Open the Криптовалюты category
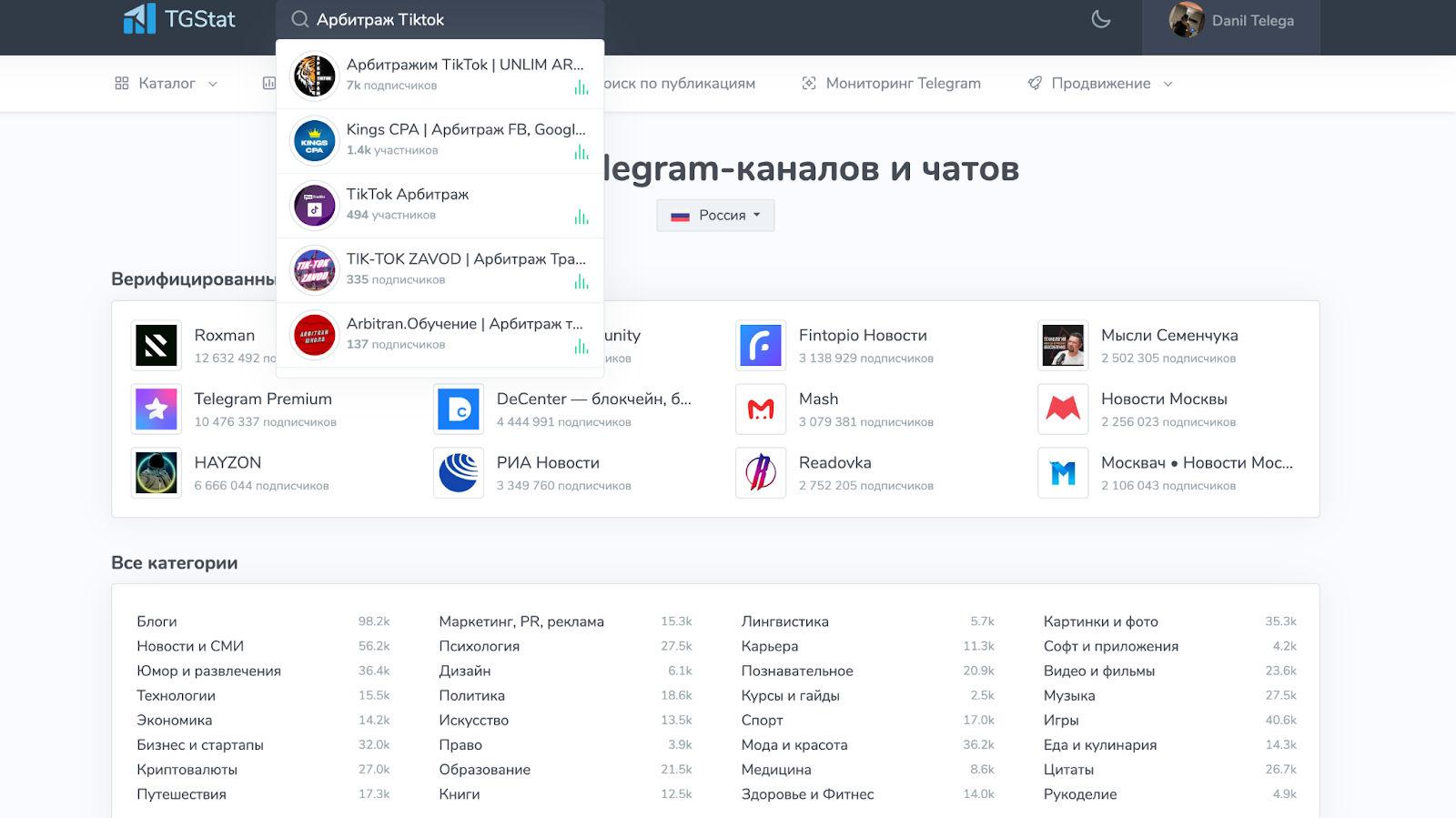Viewport: 1456px width, 818px height. (x=187, y=769)
